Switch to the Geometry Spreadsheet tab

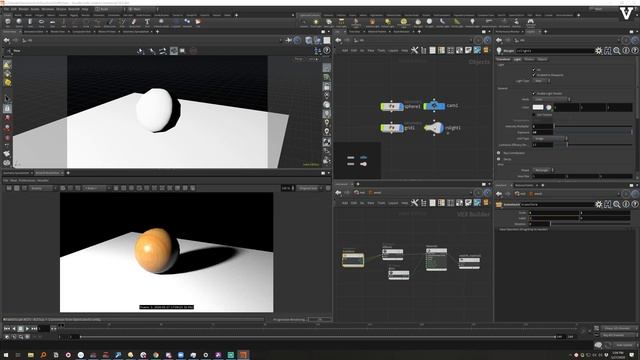coord(16,173)
